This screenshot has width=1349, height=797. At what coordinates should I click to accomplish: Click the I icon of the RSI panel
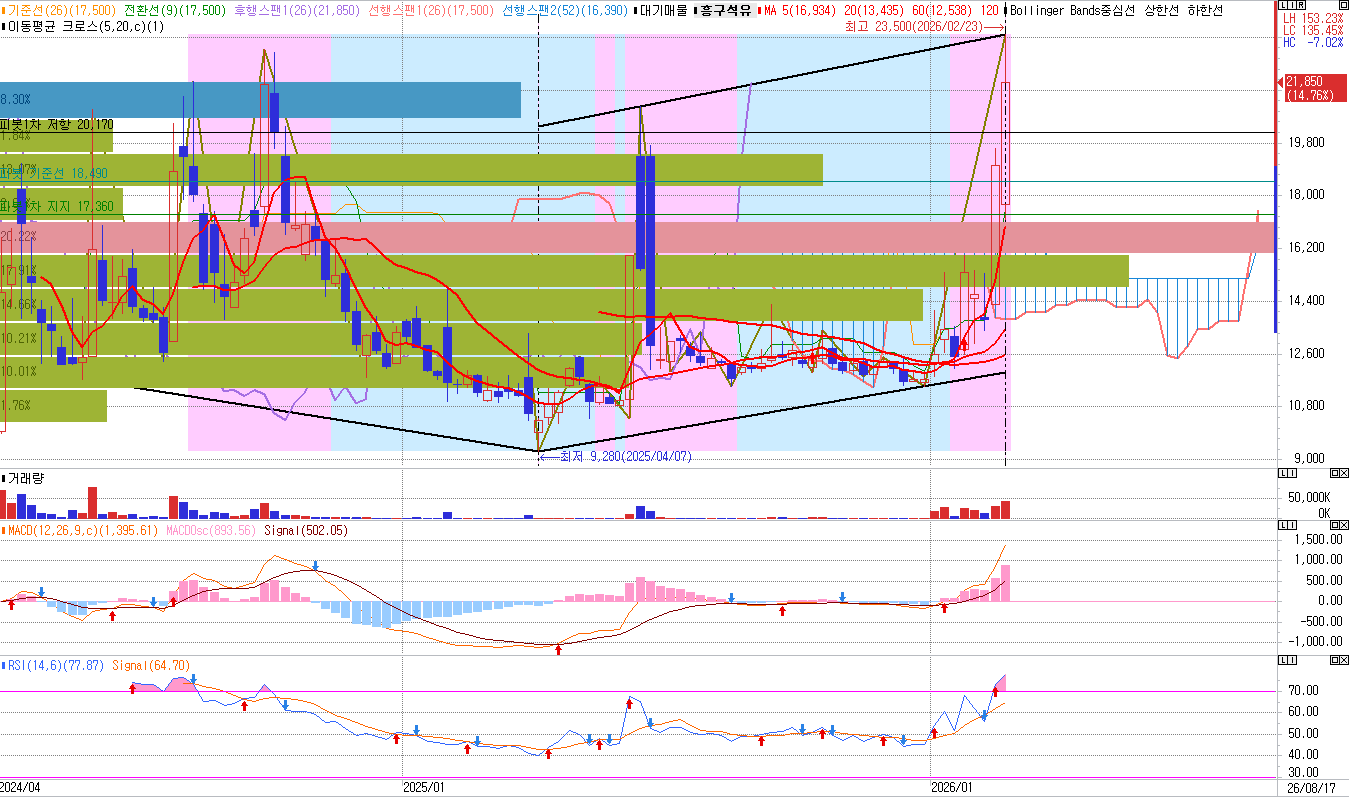1292,661
